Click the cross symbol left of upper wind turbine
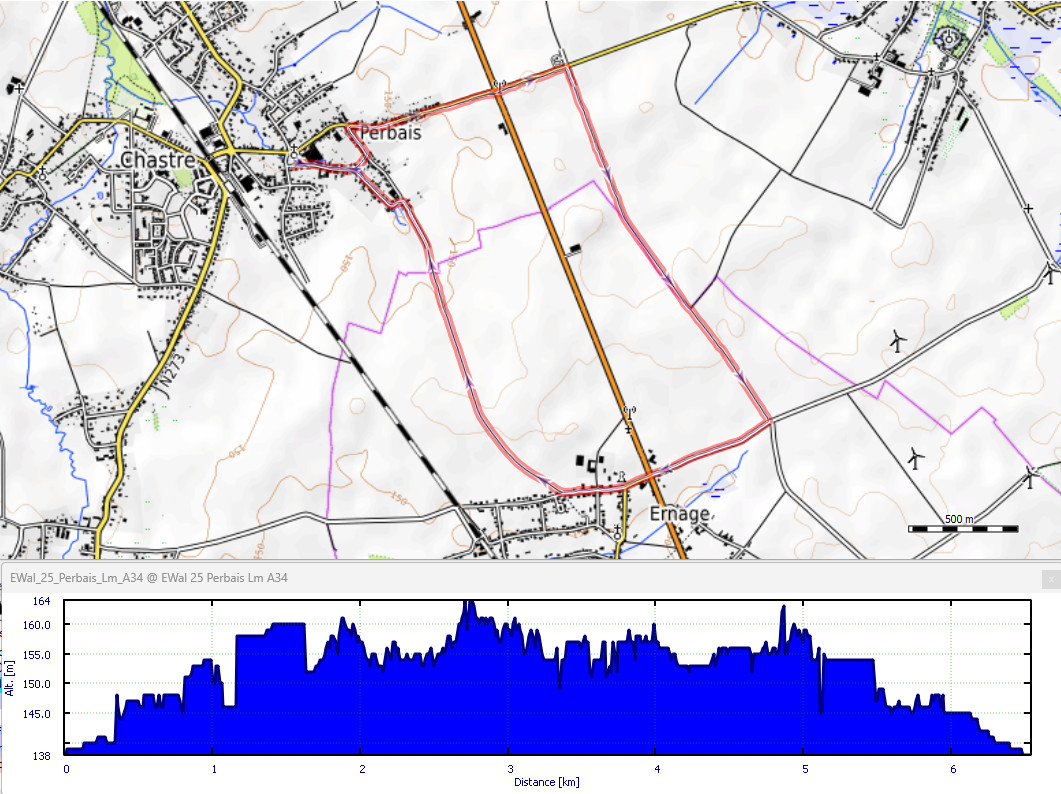The width and height of the screenshot is (1061, 794). click(x=1028, y=208)
